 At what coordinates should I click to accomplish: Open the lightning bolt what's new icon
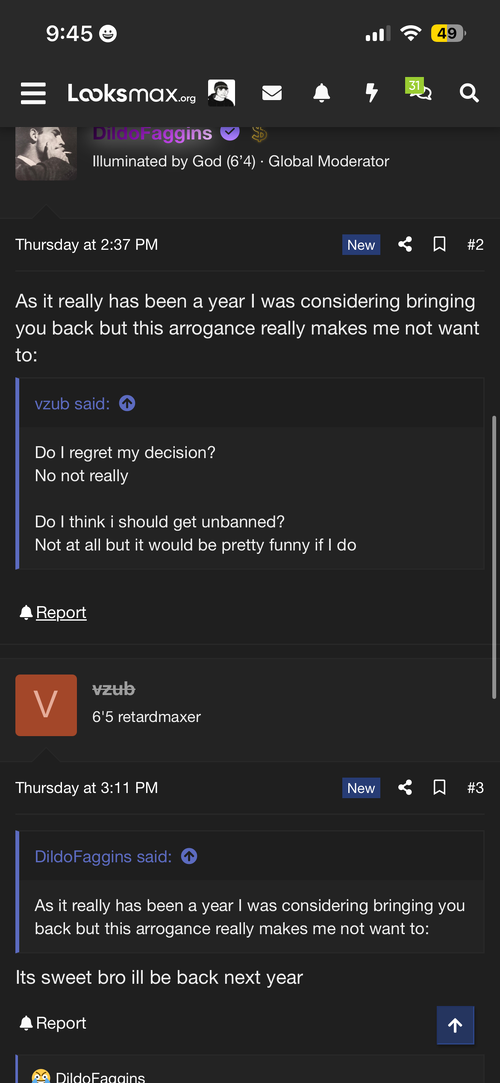pyautogui.click(x=372, y=93)
